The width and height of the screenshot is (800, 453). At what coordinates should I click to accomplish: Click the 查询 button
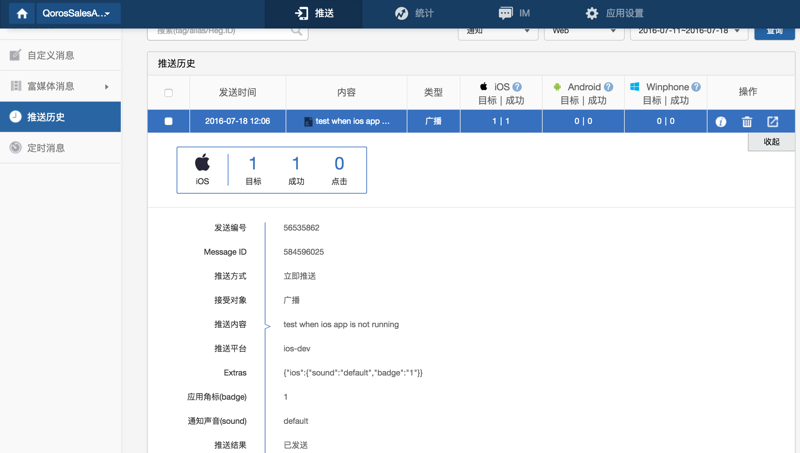pyautogui.click(x=774, y=32)
